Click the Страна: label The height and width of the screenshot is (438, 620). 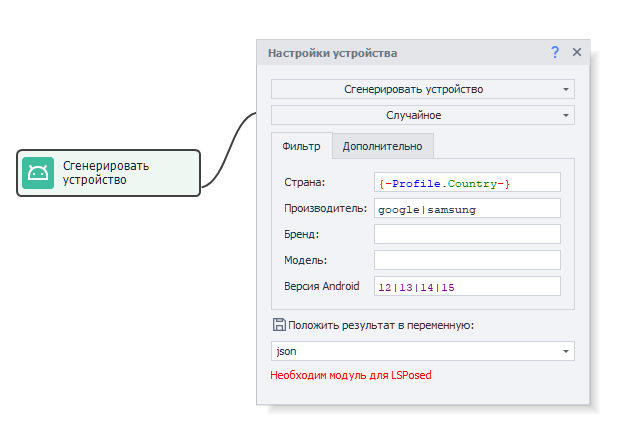(305, 182)
